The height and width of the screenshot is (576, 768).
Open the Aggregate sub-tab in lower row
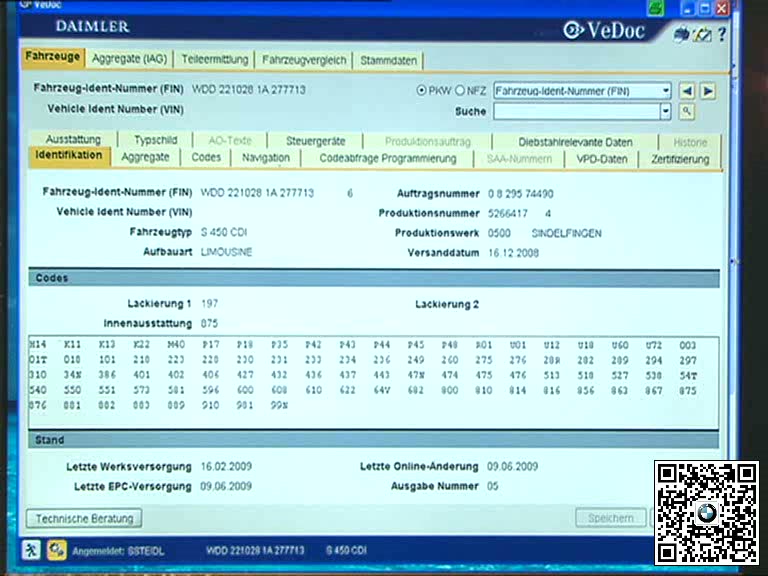click(x=145, y=158)
